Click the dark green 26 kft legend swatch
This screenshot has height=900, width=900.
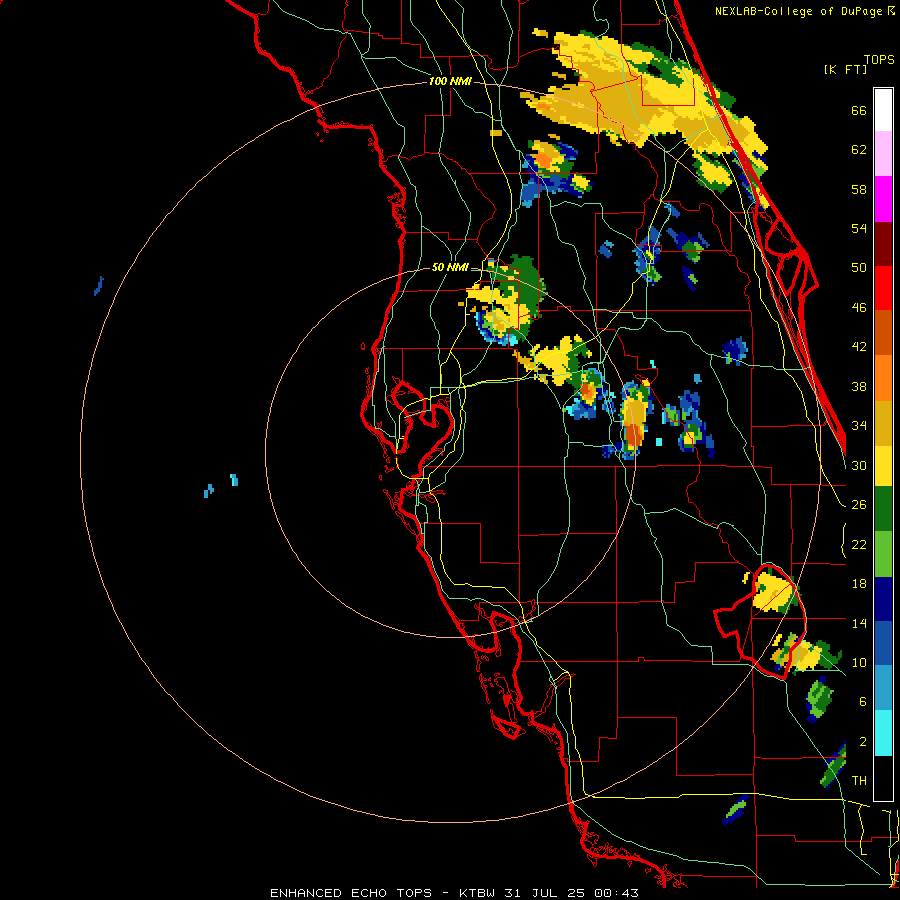[883, 509]
